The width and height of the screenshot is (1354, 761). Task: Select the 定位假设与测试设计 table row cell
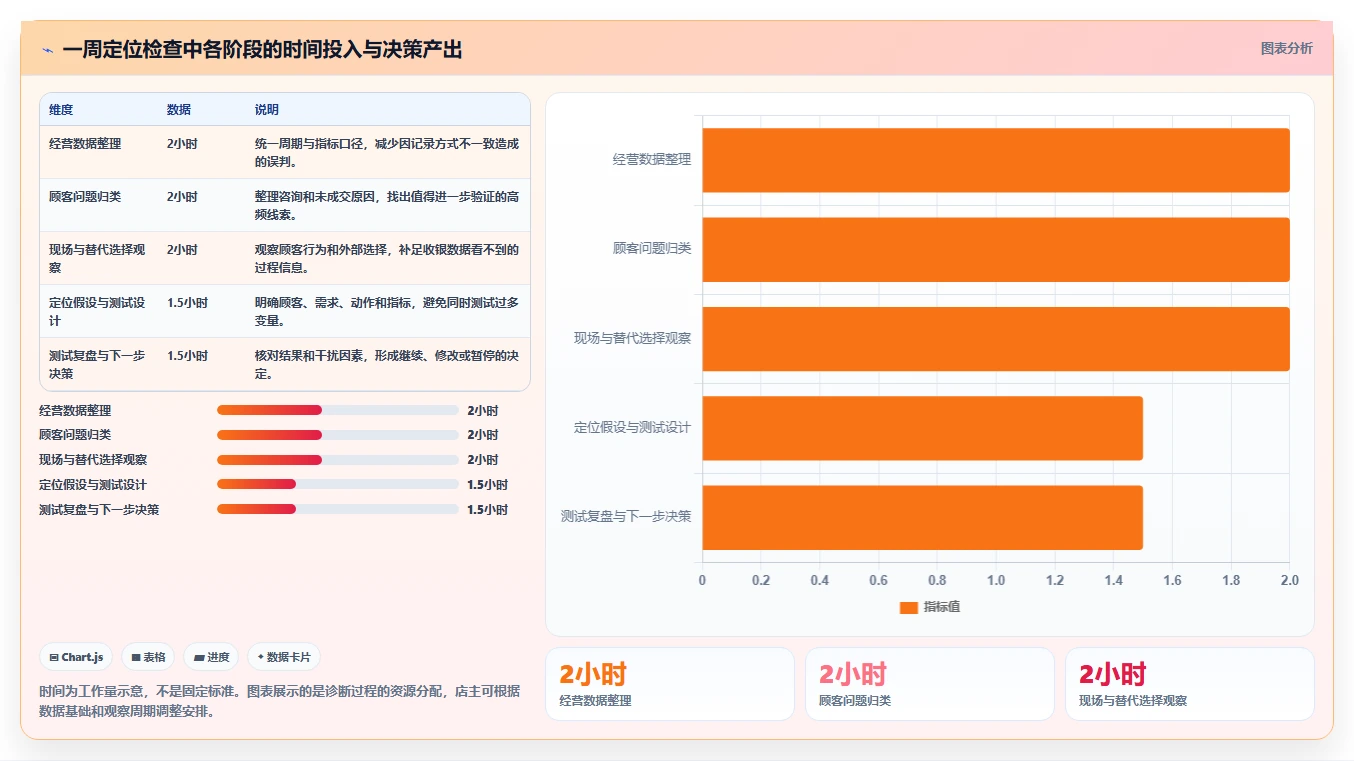click(x=97, y=312)
